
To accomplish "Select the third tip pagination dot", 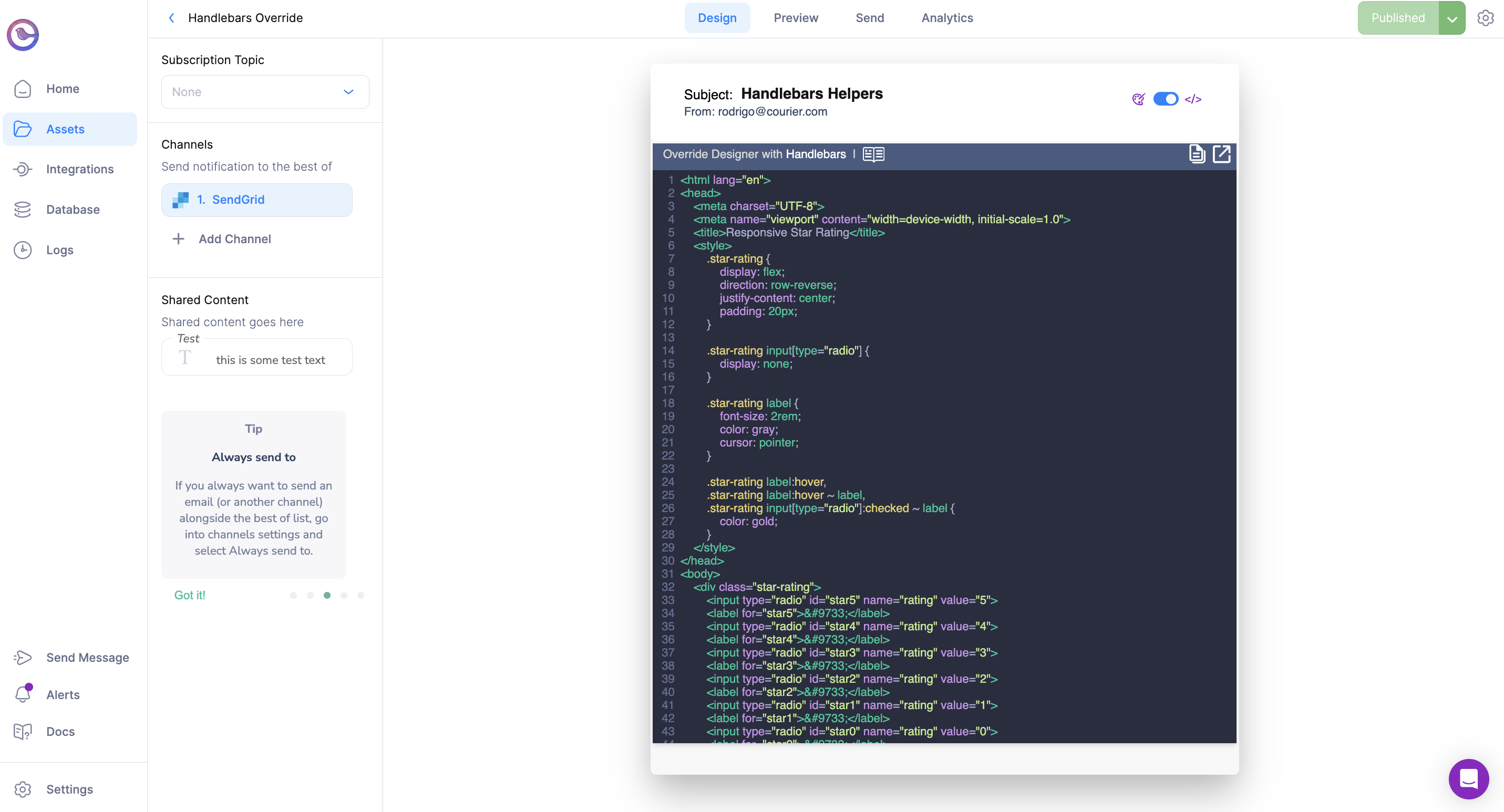I will pos(327,595).
